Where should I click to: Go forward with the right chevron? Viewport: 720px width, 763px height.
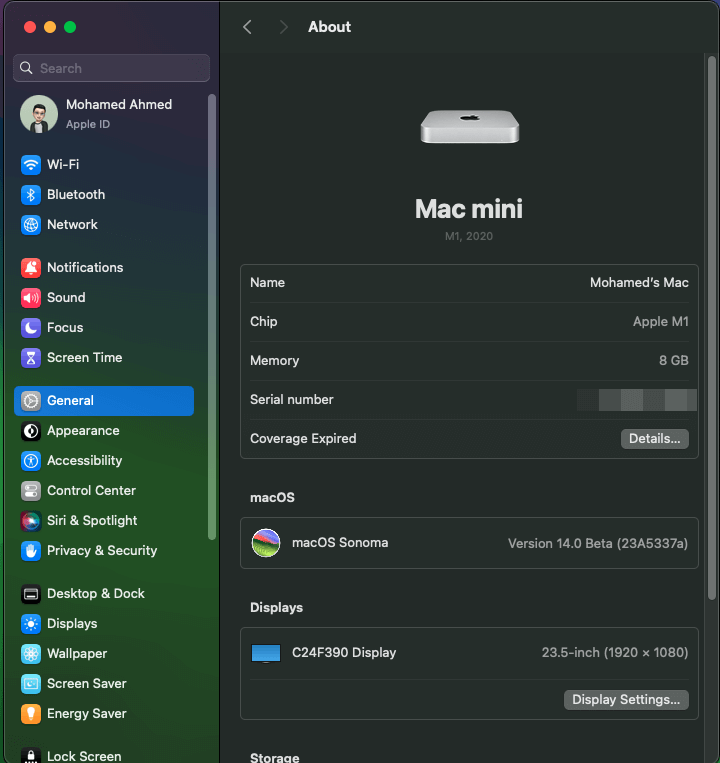[x=284, y=27]
